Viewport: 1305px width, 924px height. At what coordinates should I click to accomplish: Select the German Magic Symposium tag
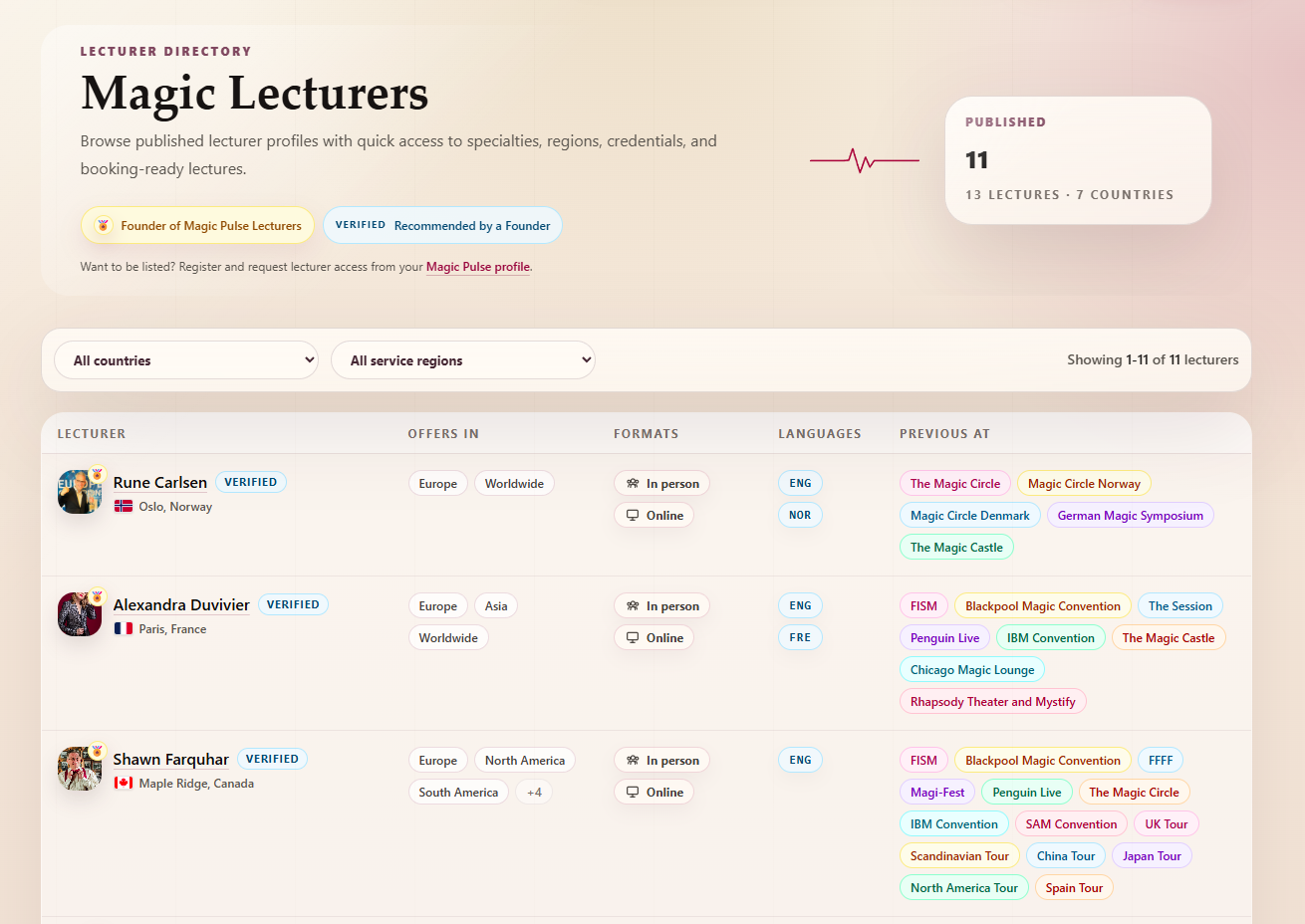coord(1131,515)
